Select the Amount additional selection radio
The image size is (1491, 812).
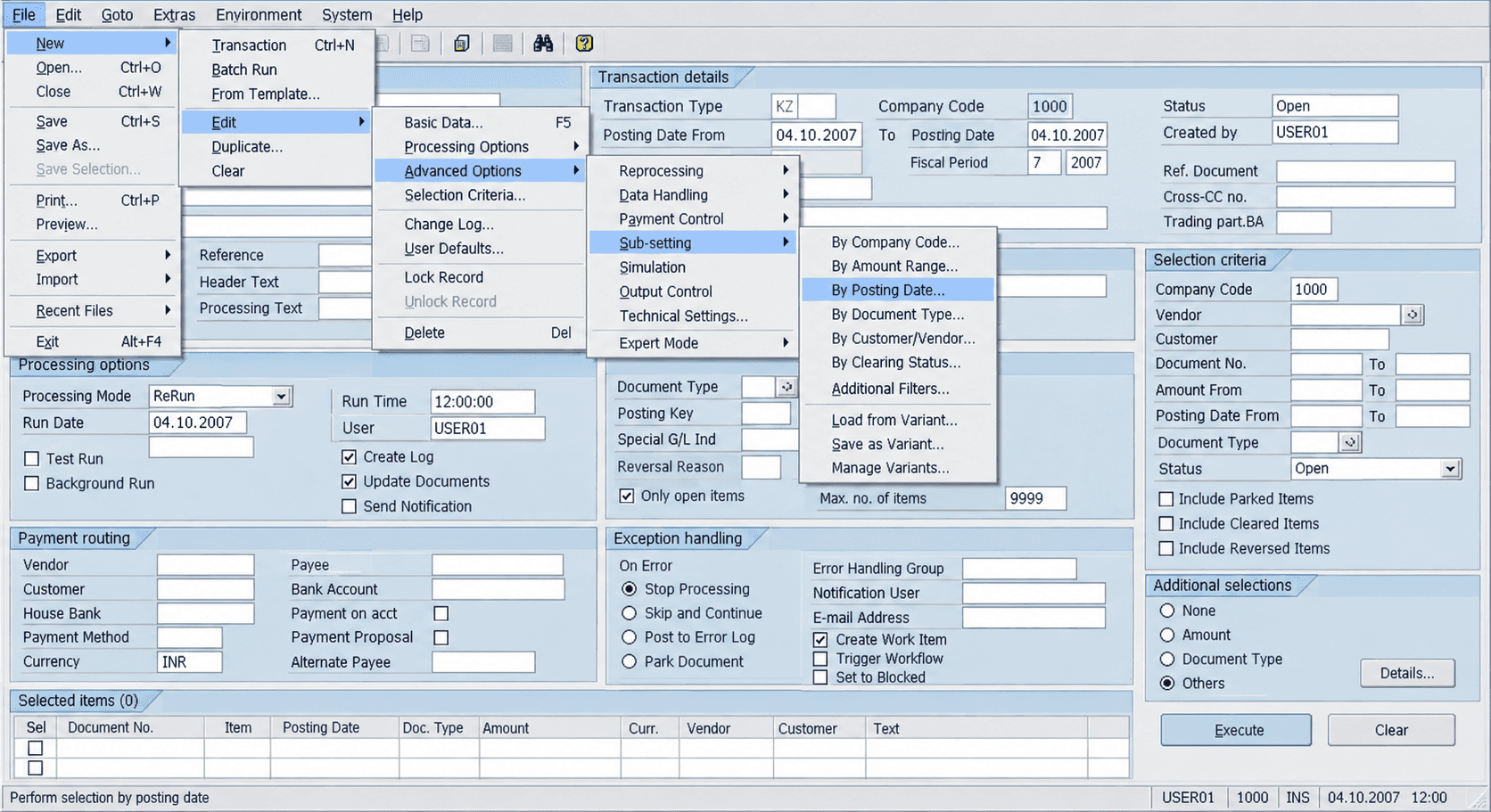pos(1167,635)
